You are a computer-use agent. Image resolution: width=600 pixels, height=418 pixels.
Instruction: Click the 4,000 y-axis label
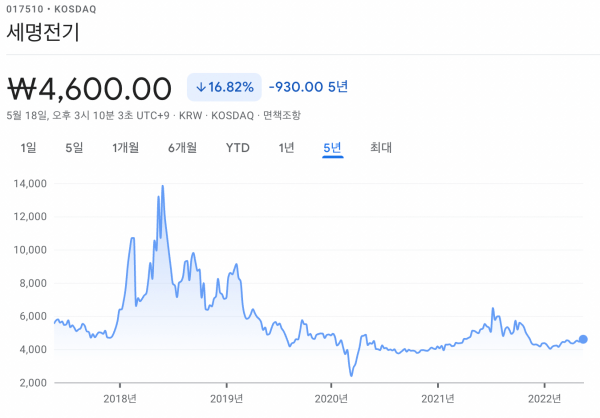(33, 349)
